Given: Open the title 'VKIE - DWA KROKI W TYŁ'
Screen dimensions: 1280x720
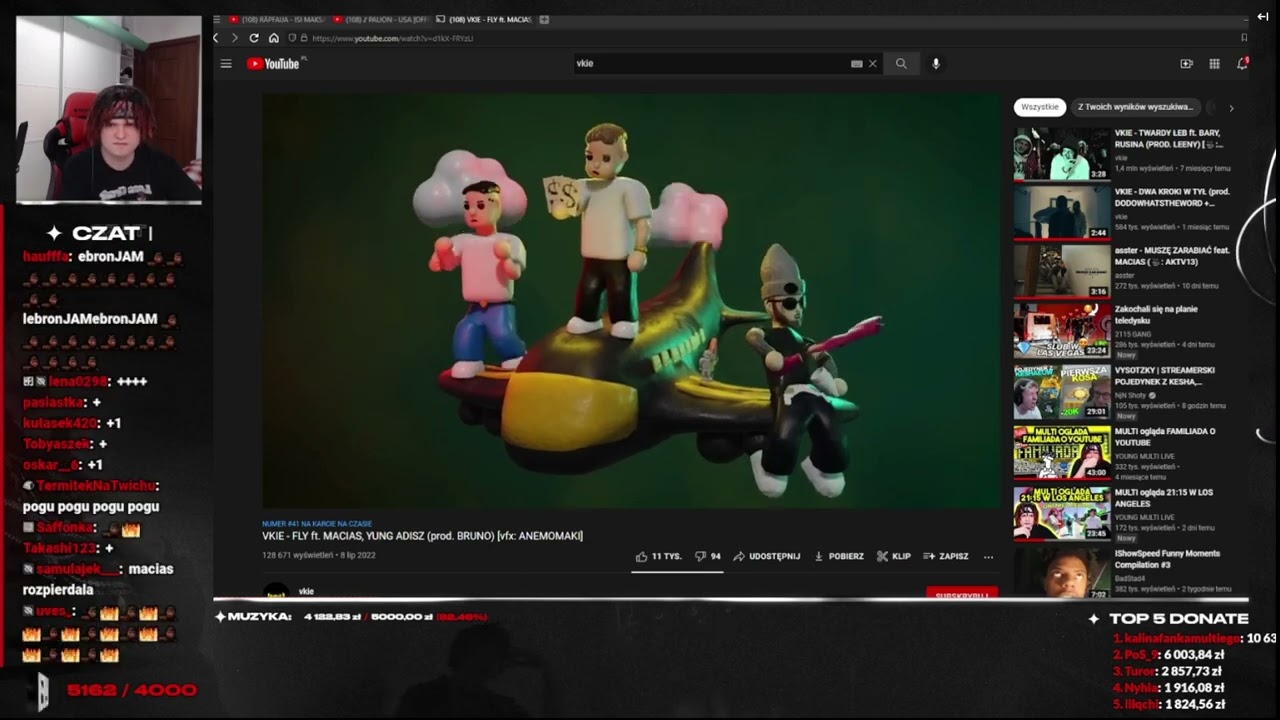Looking at the screenshot, I should tap(1172, 197).
